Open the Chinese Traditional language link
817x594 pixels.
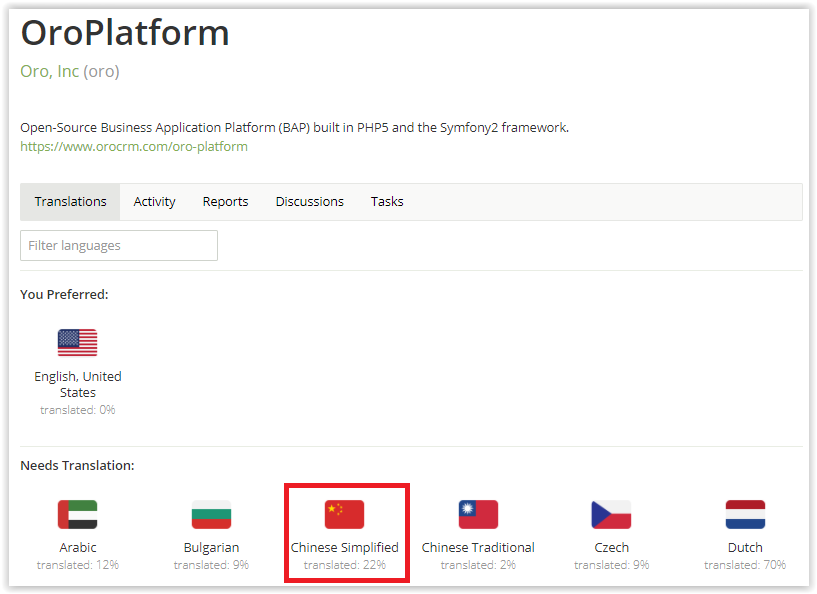[x=478, y=548]
